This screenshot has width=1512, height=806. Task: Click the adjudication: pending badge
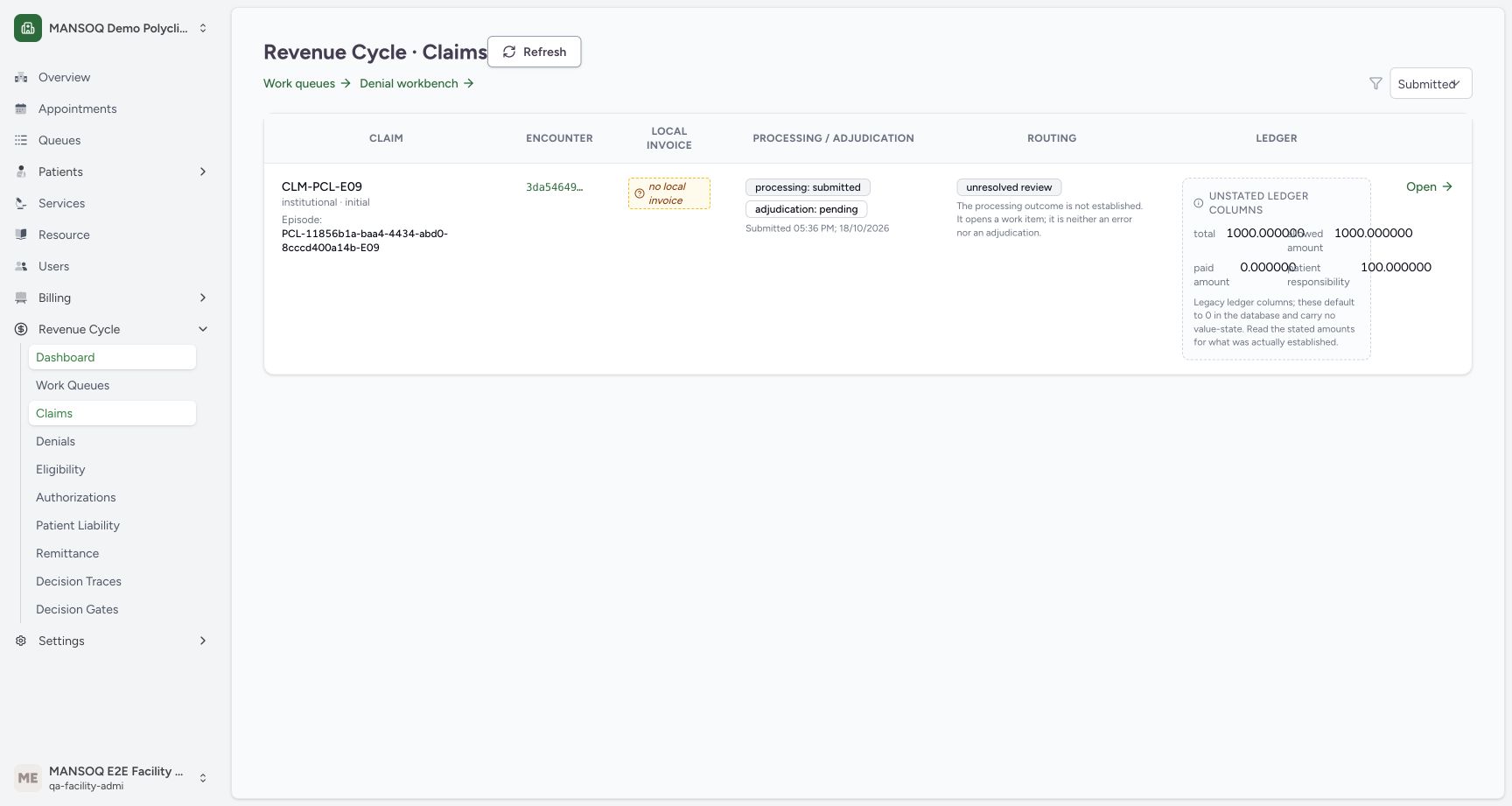[x=806, y=209]
